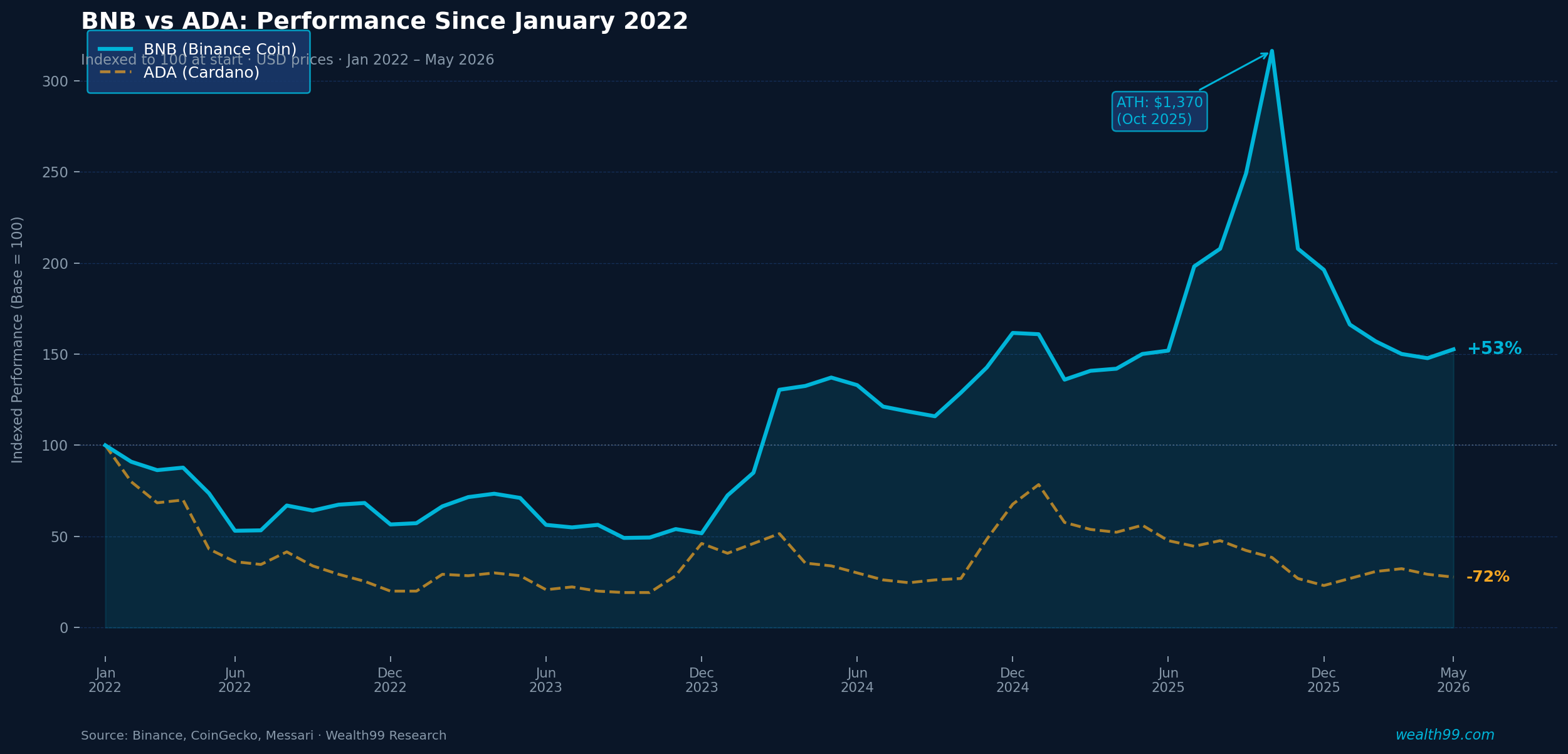
Task: Click the x-axis label 'Jan 2022'
Action: pyautogui.click(x=105, y=681)
